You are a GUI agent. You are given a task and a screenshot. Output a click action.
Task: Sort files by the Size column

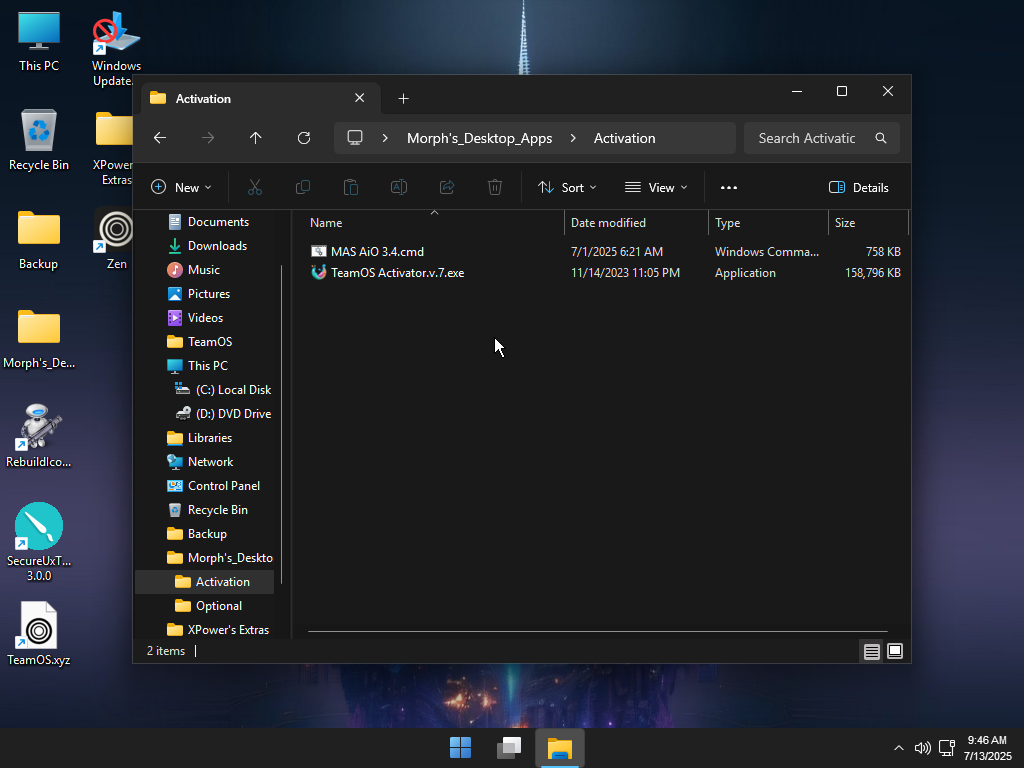tap(869, 223)
